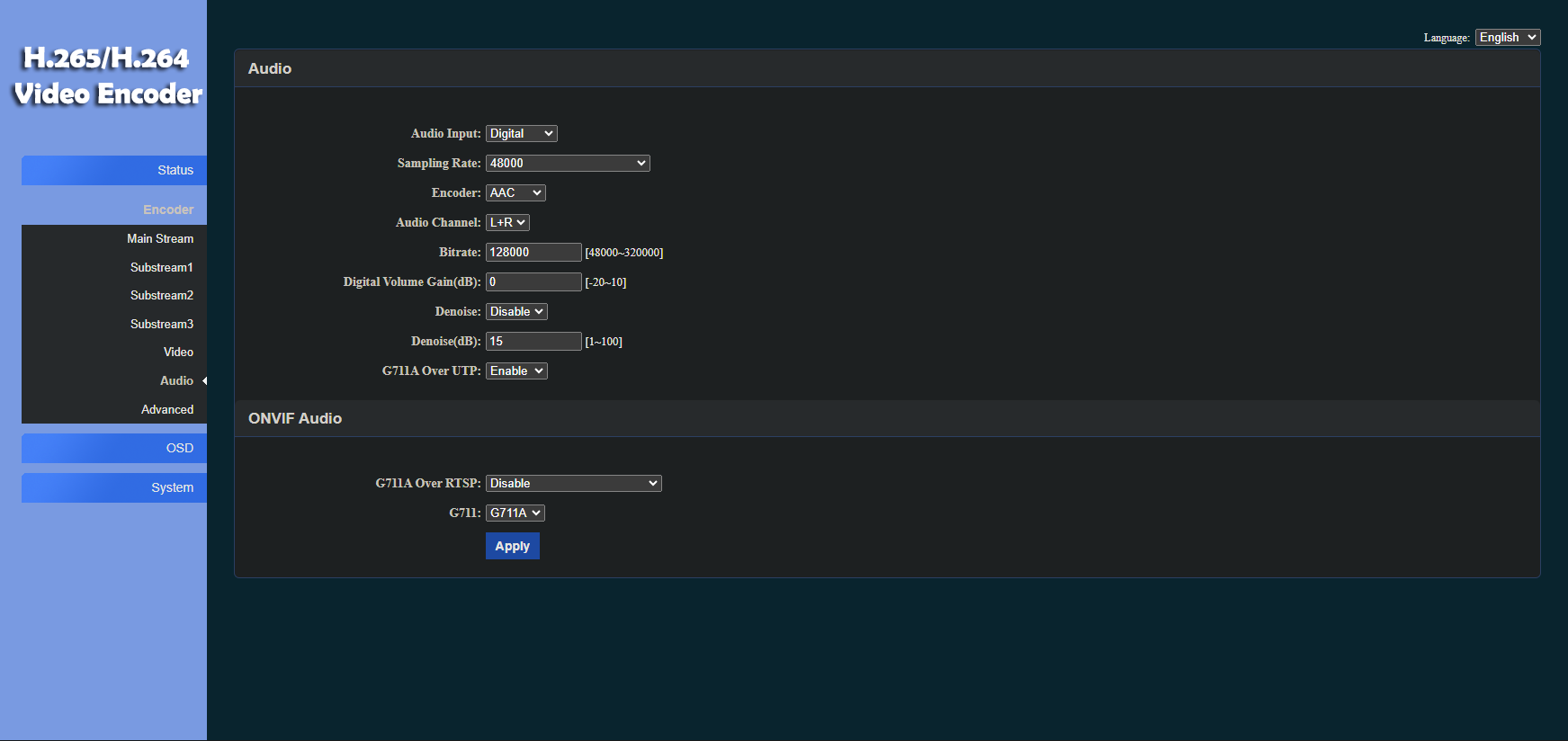
Task: Click the Bitrate input field
Action: coord(533,252)
